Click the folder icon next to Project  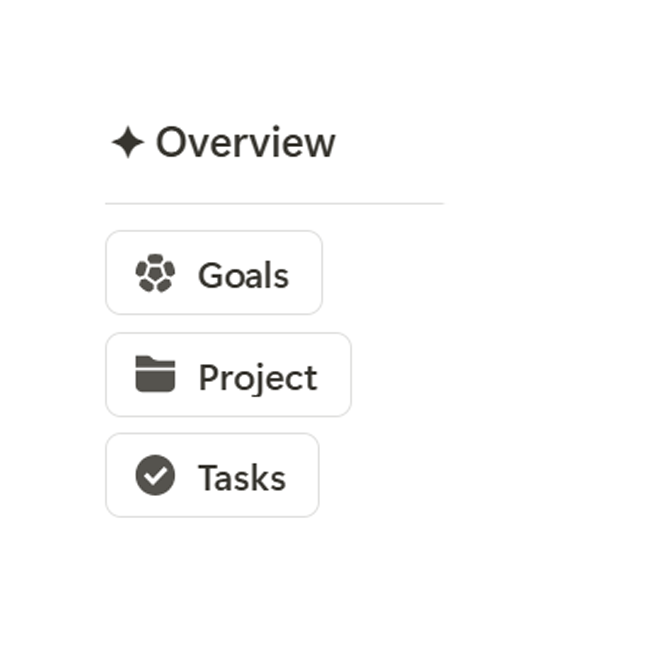[155, 374]
